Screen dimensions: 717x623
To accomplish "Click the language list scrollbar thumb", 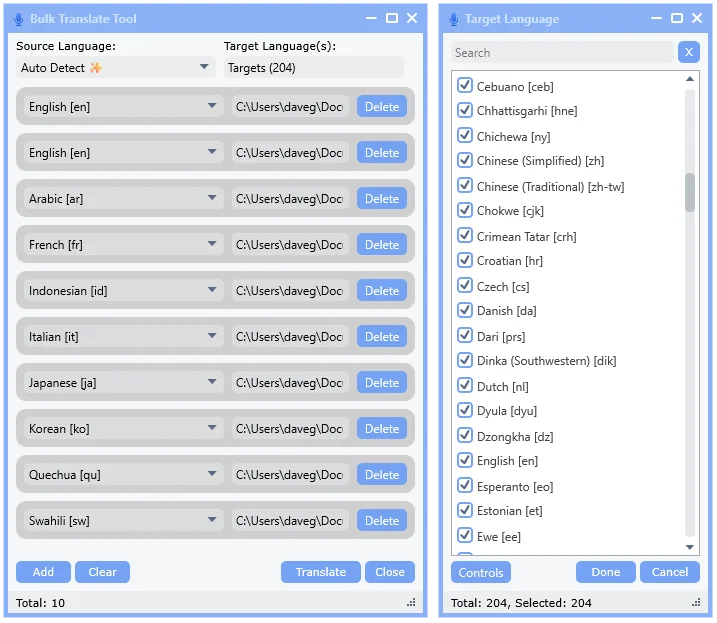I will 690,192.
